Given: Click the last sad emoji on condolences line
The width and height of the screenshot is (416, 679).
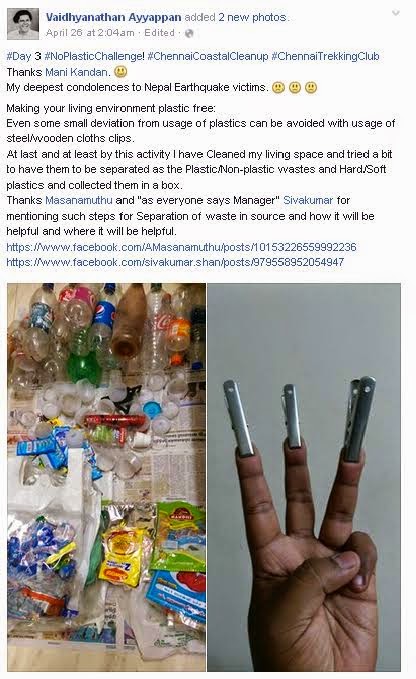Looking at the screenshot, I should pyautogui.click(x=311, y=87).
